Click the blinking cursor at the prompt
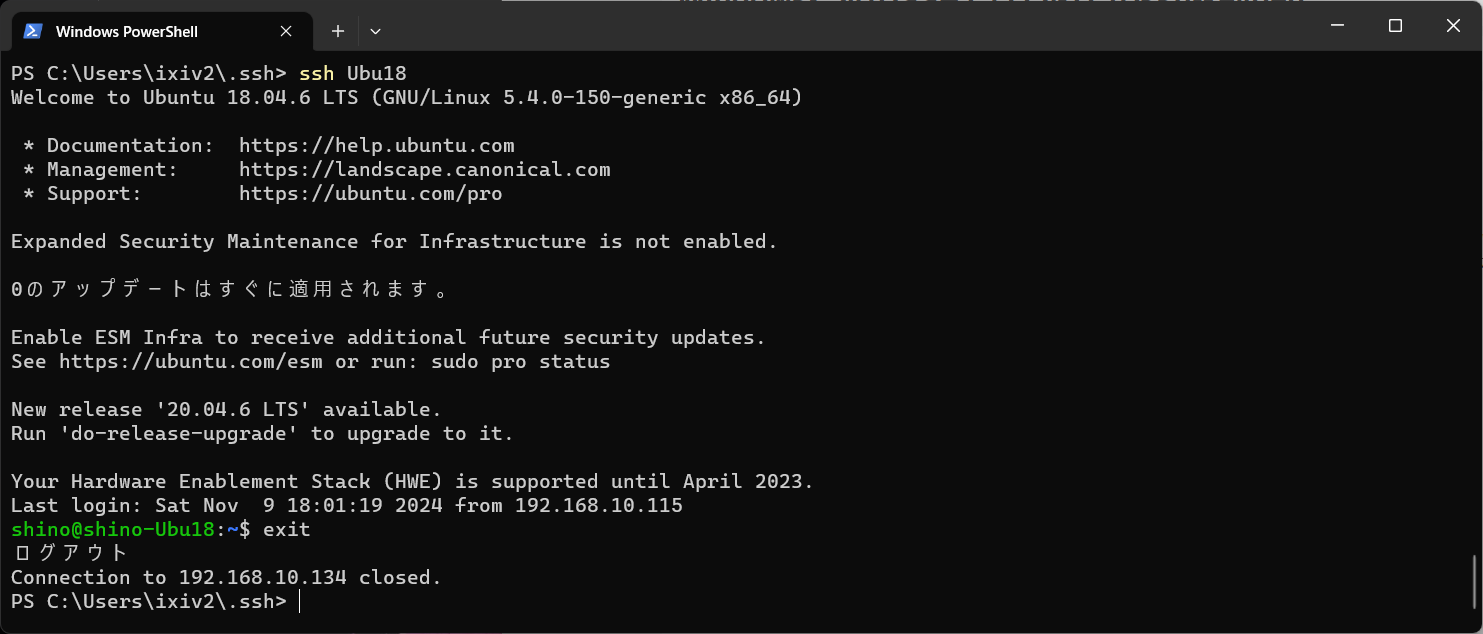The height and width of the screenshot is (634, 1483). click(301, 601)
